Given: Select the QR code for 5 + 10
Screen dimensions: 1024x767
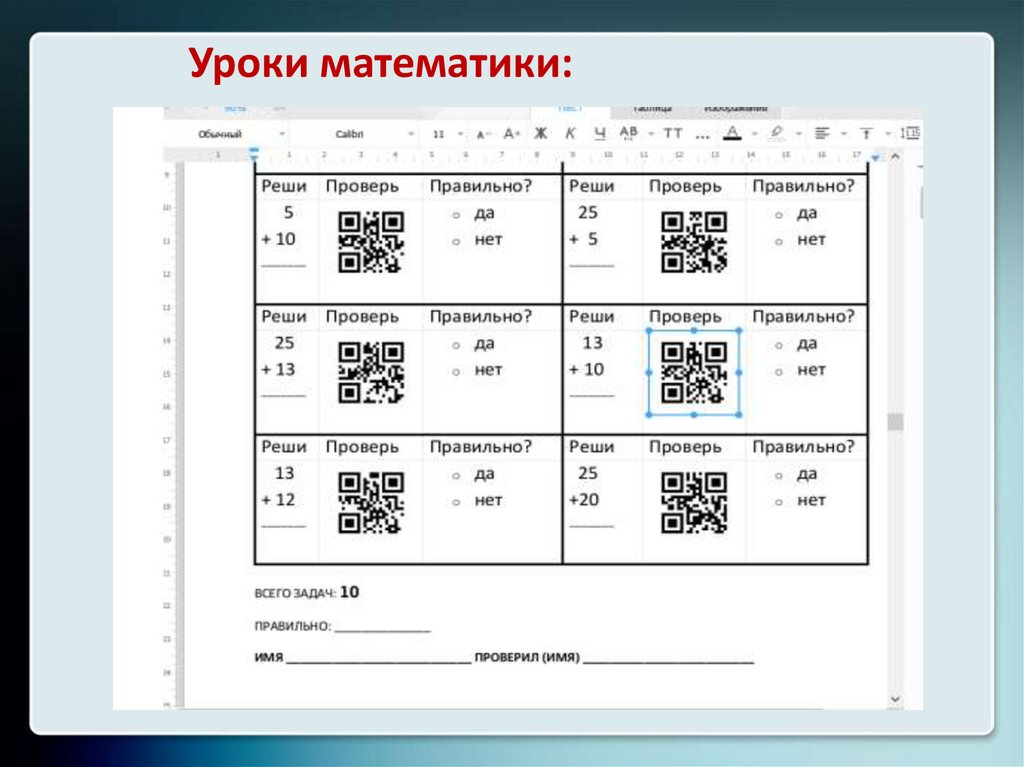Looking at the screenshot, I should (x=370, y=242).
